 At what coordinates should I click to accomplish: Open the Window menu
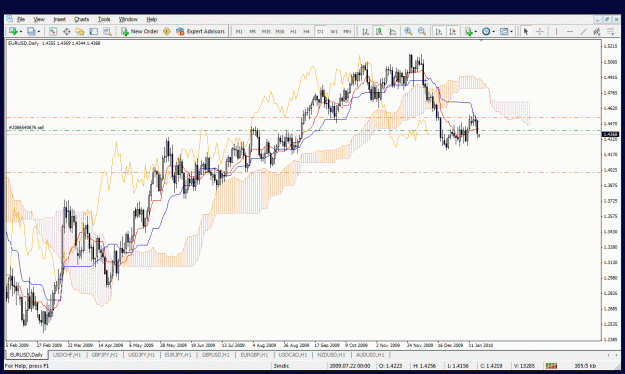[128, 19]
